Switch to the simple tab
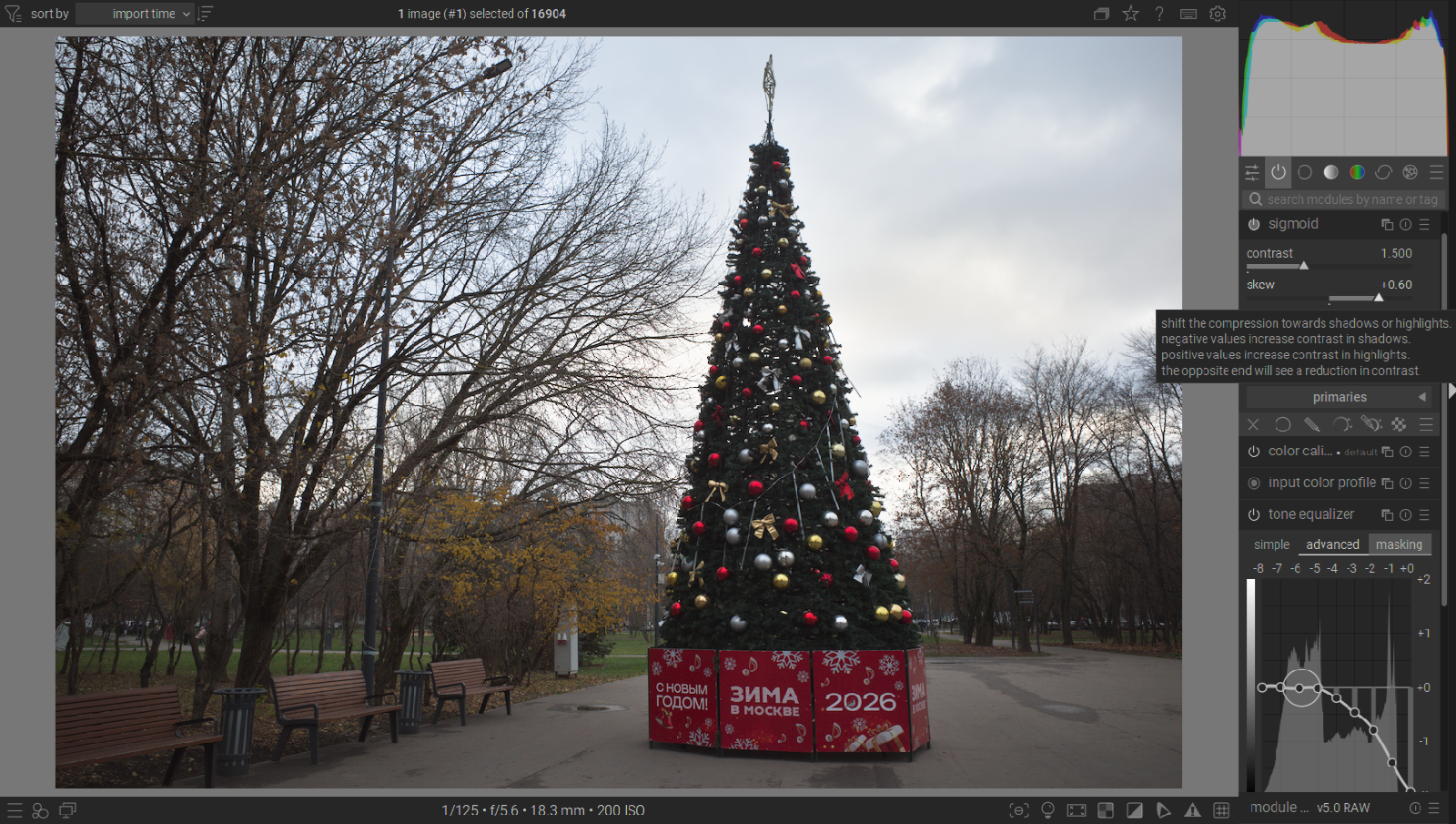 pyautogui.click(x=1271, y=544)
